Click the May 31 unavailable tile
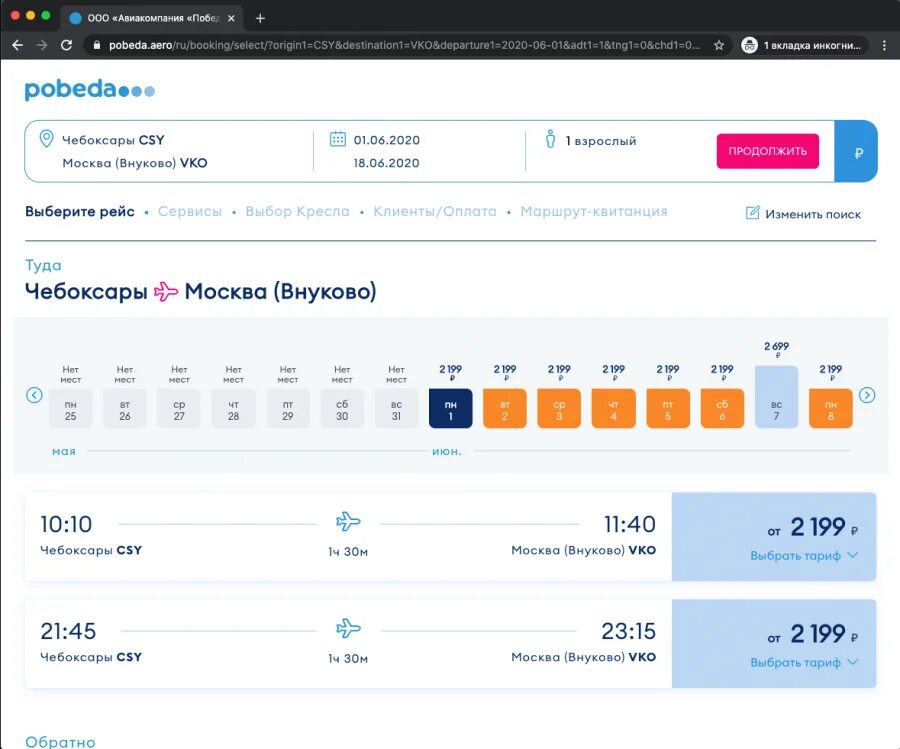Image resolution: width=900 pixels, height=749 pixels. (396, 409)
